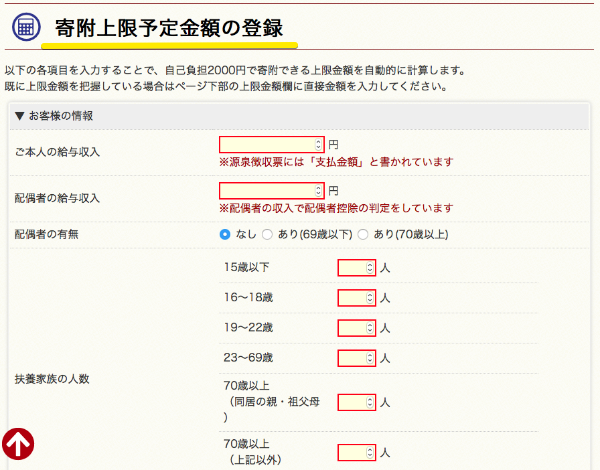600x470 pixels.
Task: Click the note ※配偶者の収入で配偶者控除の判定をしています
Action: 336,208
